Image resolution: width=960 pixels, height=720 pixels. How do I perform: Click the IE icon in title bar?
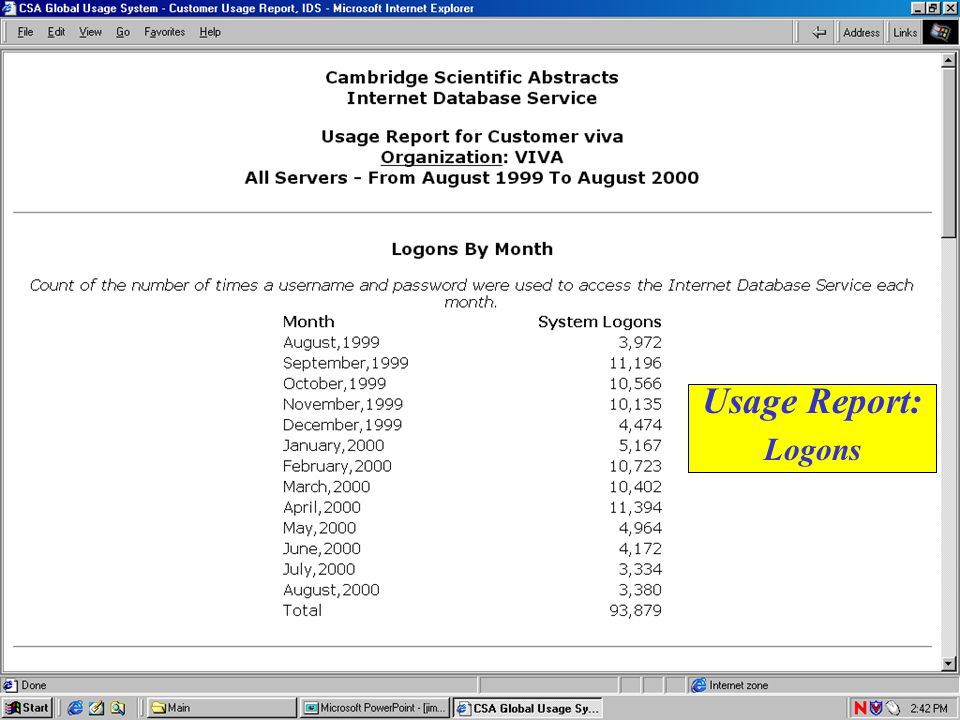[x=9, y=8]
